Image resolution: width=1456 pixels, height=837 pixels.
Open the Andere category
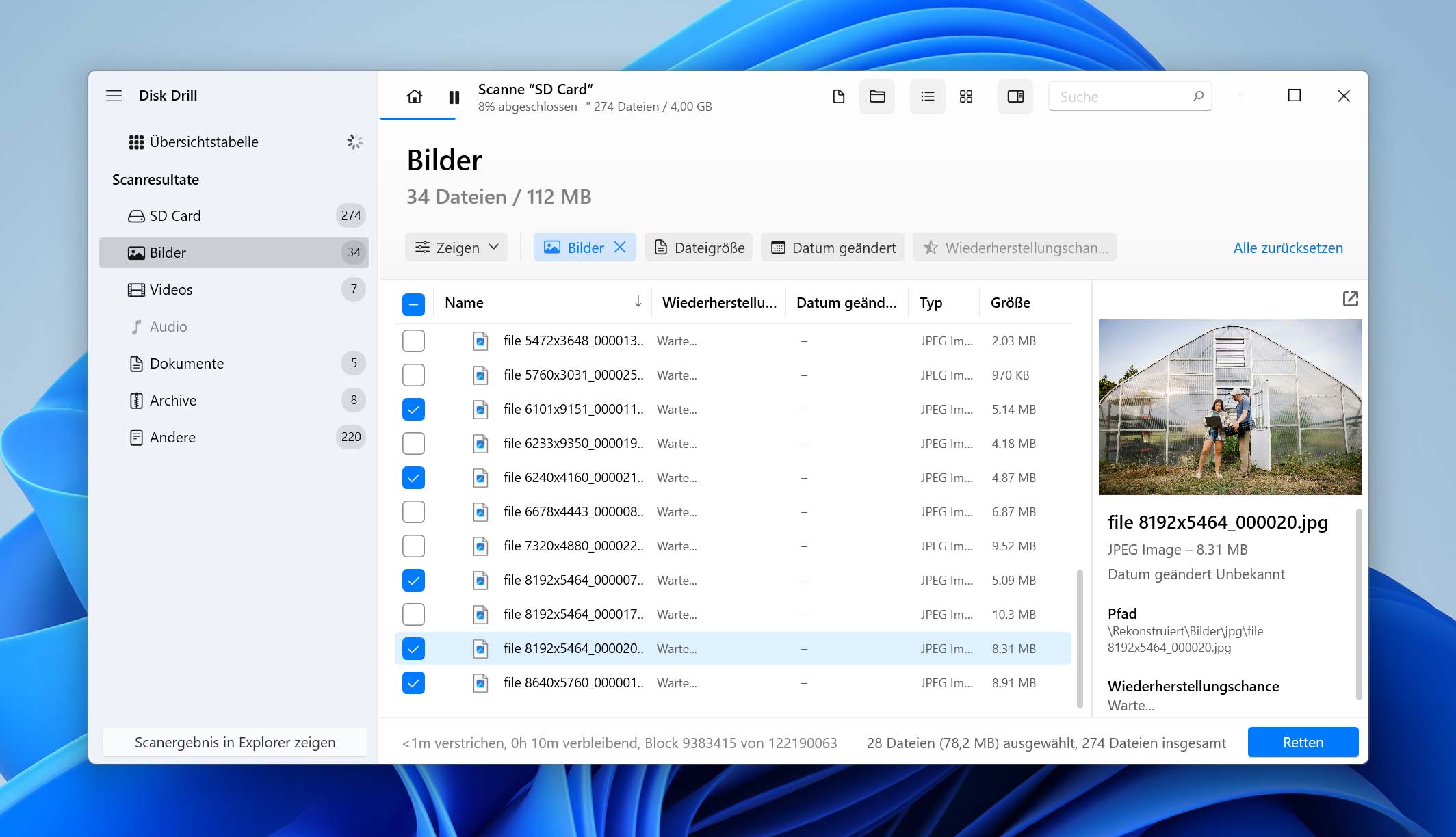[234, 437]
